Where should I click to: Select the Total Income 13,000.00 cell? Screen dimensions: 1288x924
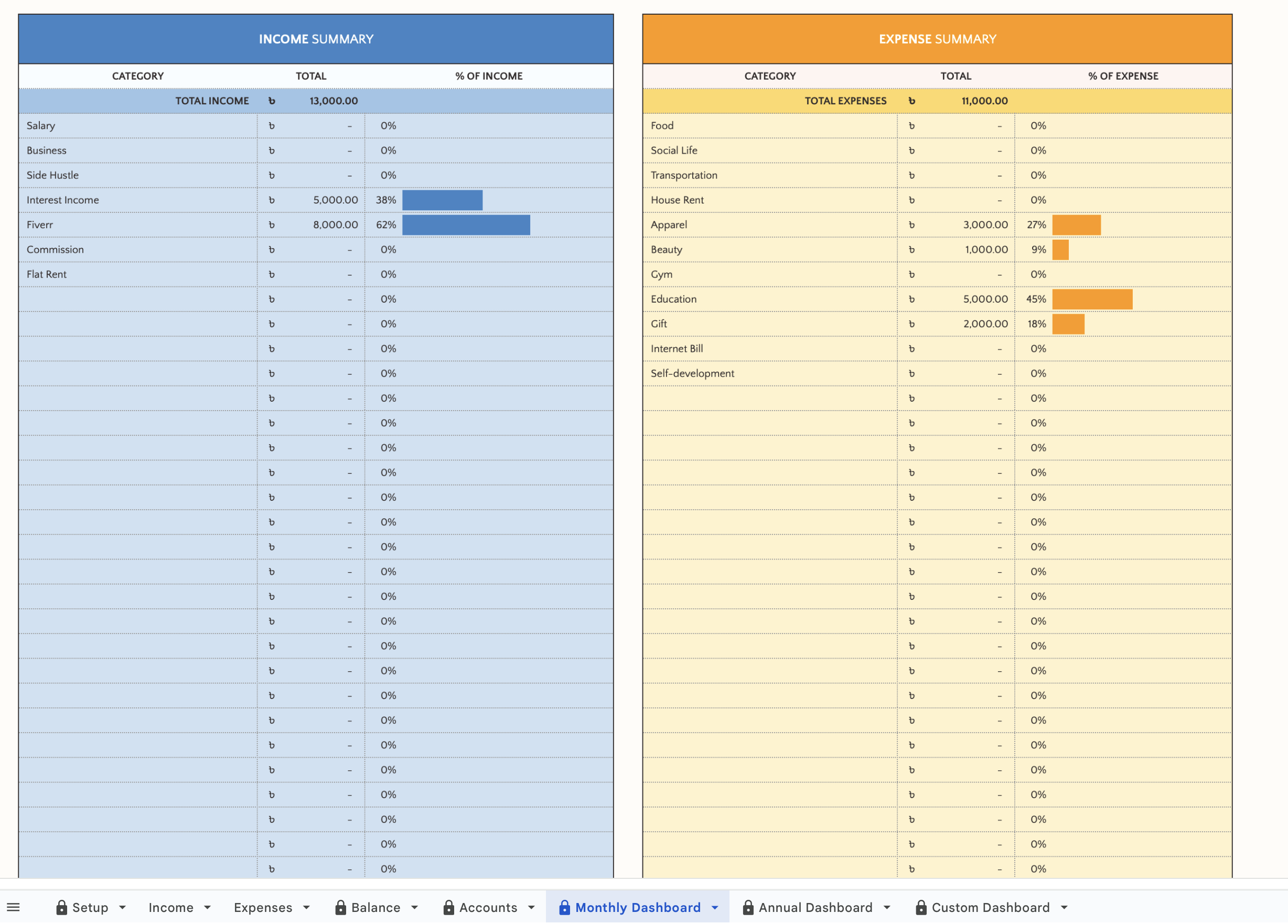[x=334, y=101]
